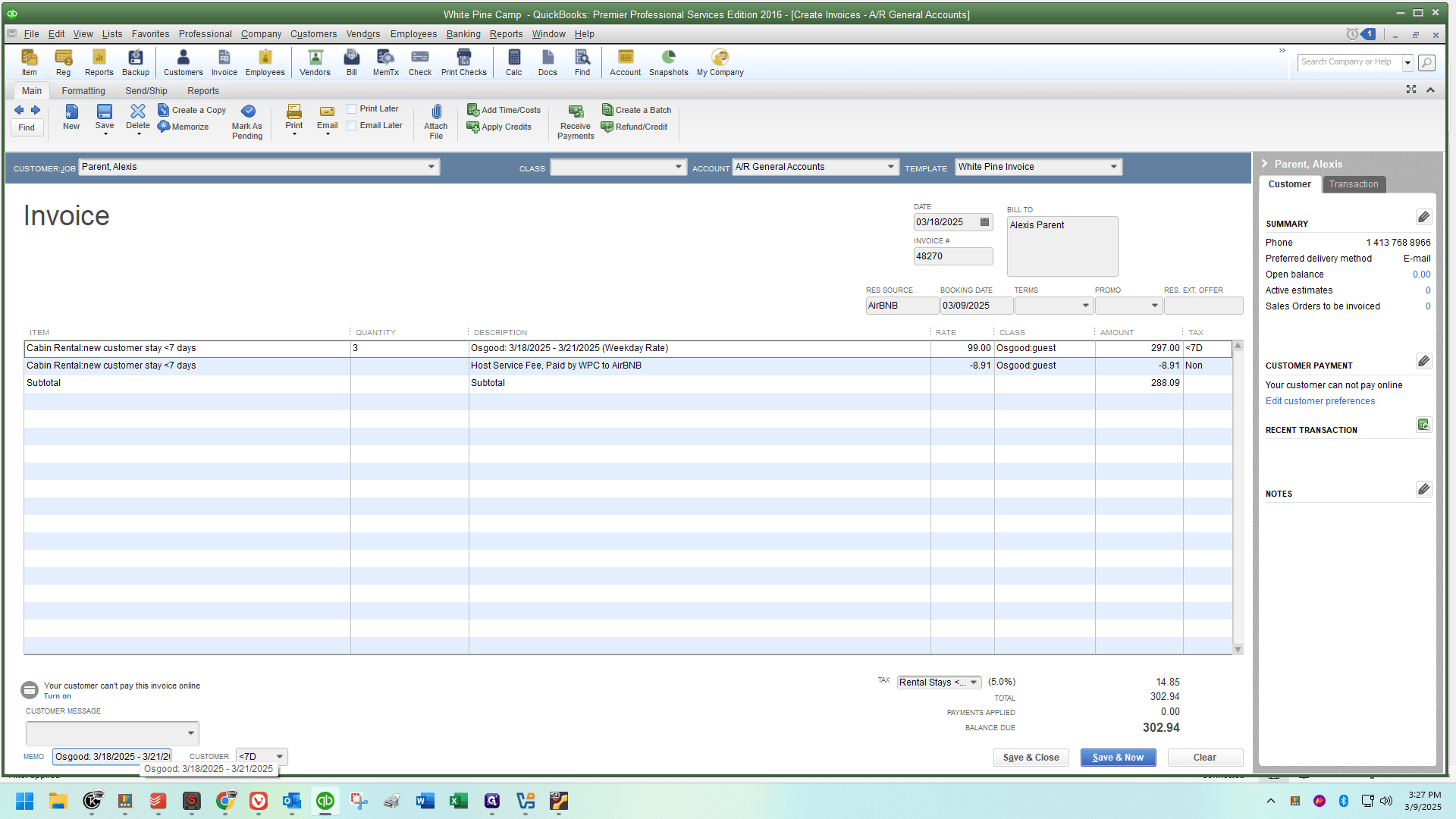Open the MemTx memorized transactions icon
This screenshot has height=819, width=1456.
point(385,62)
